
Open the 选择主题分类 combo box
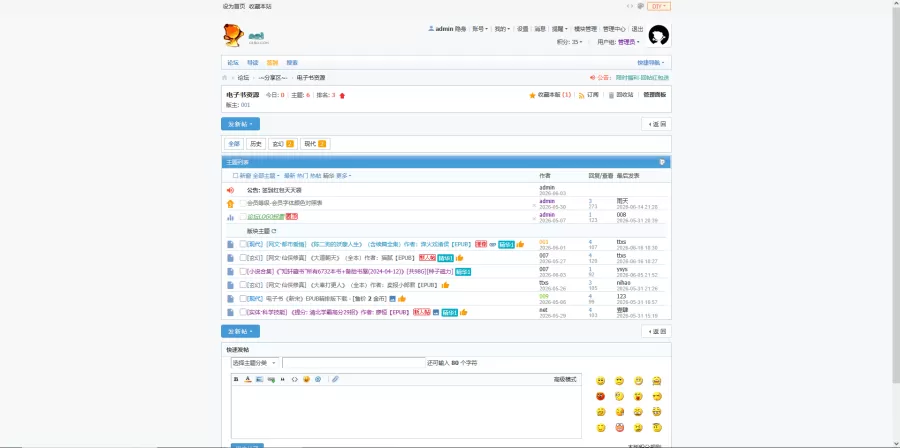pos(255,363)
